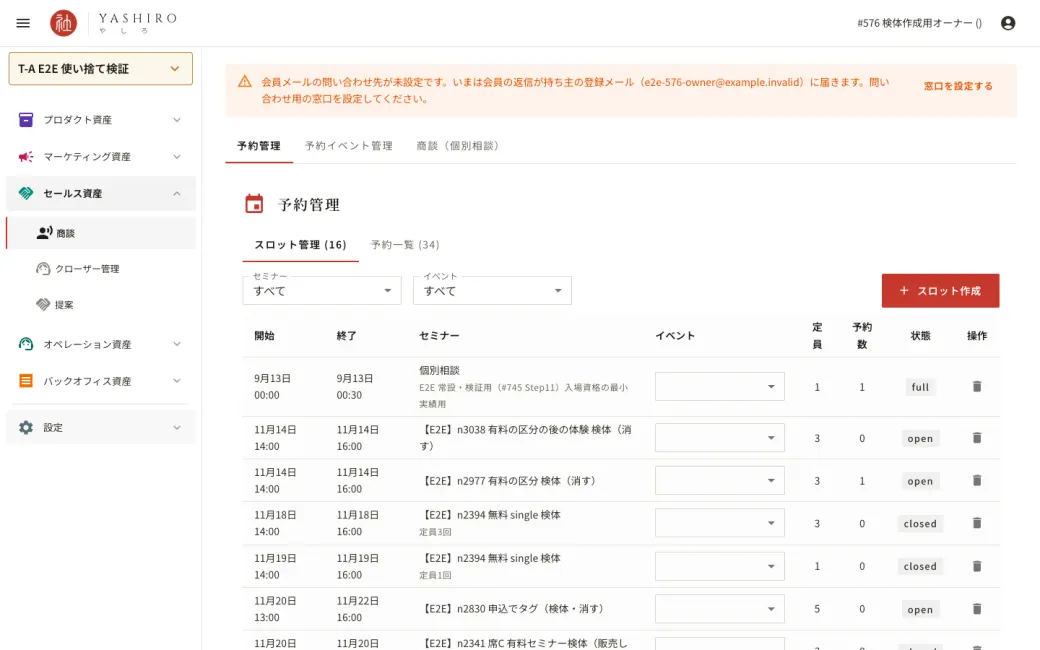
Task: Delete the 9月13日 個別相談 slot
Action: (x=976, y=387)
